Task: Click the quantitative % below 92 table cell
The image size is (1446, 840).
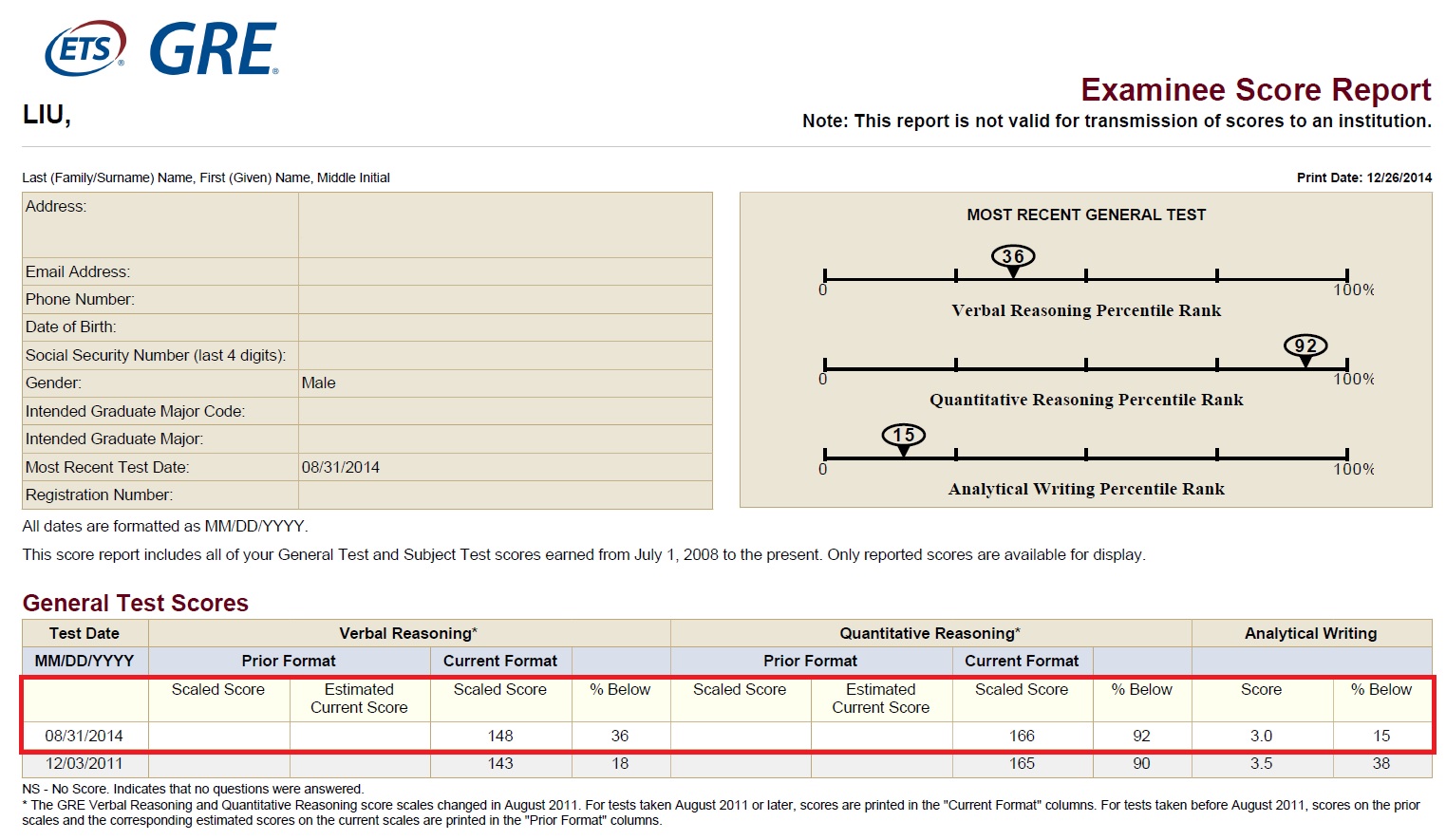Action: (1141, 736)
